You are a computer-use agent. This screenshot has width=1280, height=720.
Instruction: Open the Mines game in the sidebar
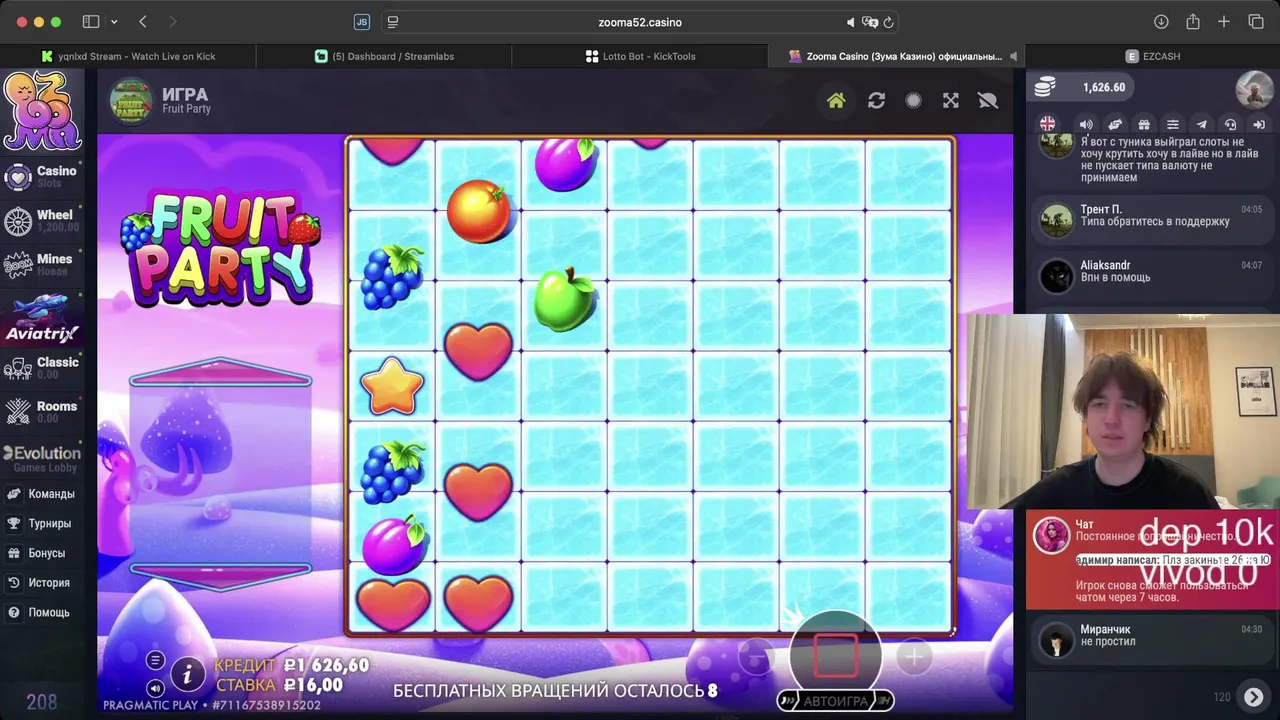point(42,265)
